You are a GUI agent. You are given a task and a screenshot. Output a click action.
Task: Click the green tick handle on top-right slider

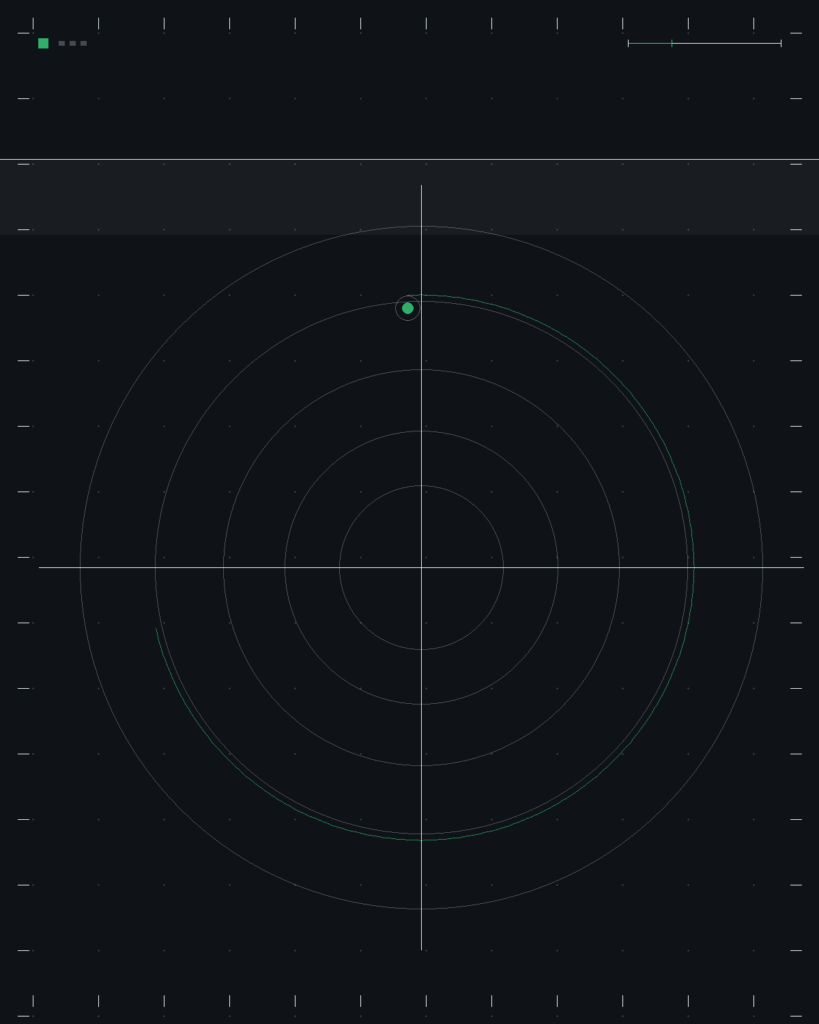tap(671, 43)
